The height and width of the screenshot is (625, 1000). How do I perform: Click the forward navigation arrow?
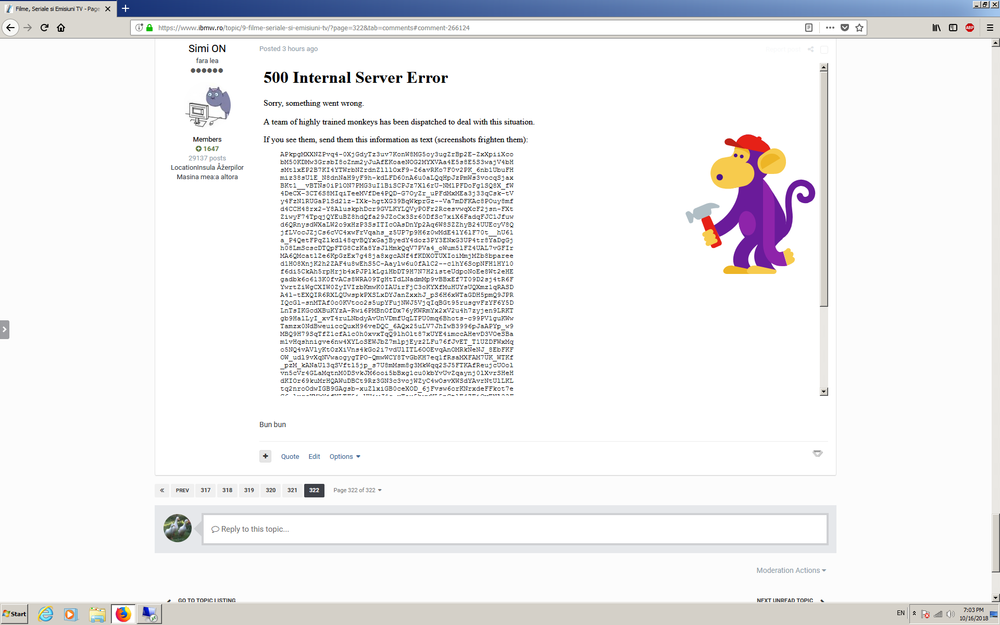(27, 27)
